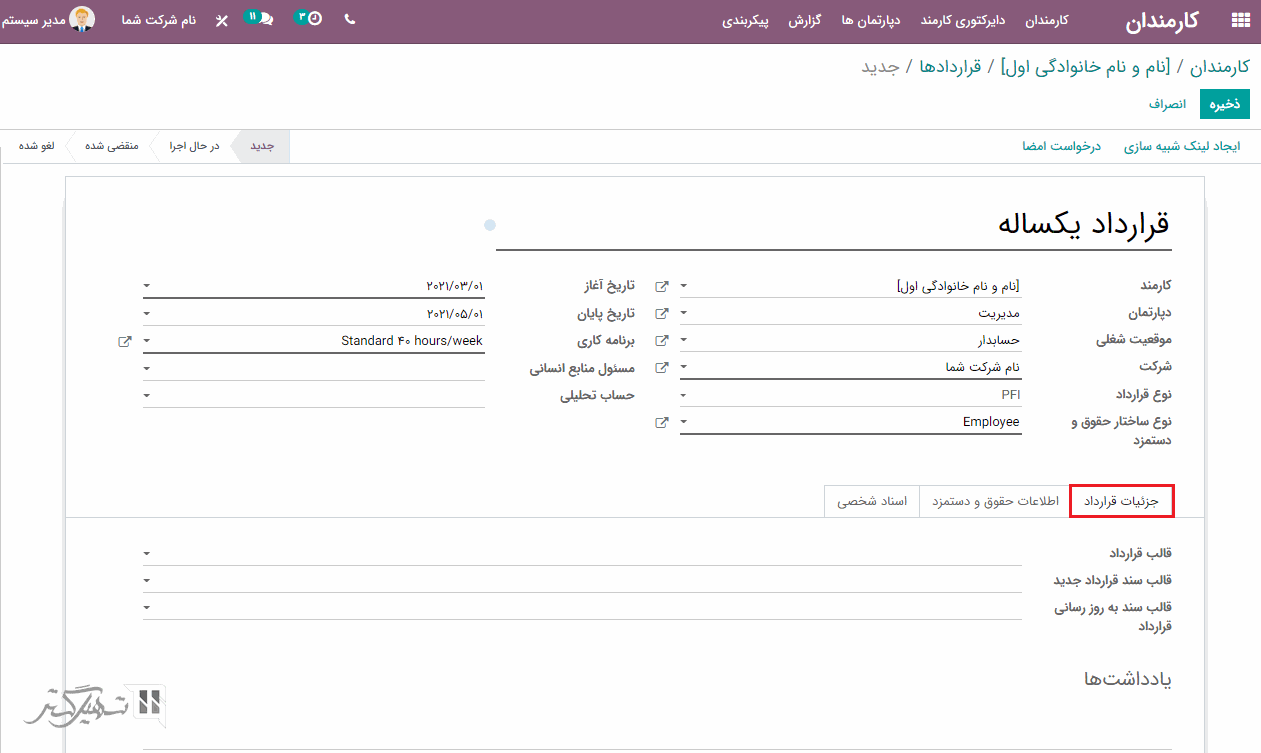Expand the مسئول منابع انسانی dropdown
Viewport: 1261px width, 753px height.
click(x=147, y=368)
